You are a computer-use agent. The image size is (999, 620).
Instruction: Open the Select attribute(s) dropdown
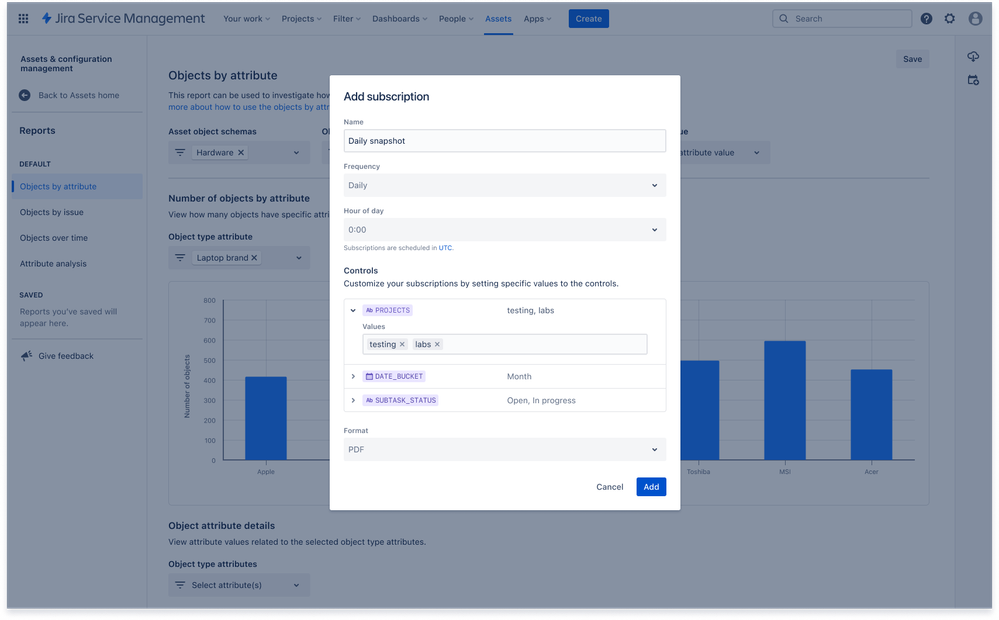[x=239, y=585]
